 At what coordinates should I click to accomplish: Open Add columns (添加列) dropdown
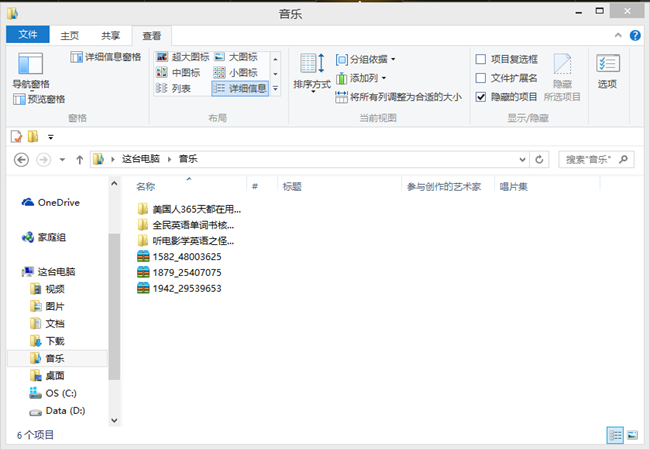click(361, 78)
